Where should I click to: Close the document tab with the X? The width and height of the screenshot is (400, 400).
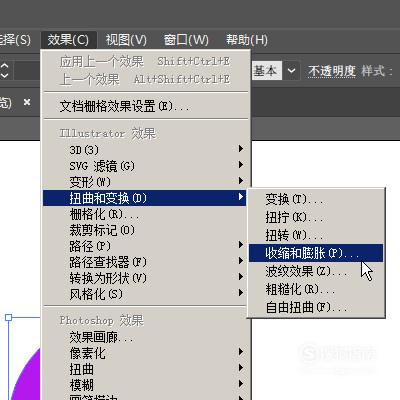click(x=27, y=102)
